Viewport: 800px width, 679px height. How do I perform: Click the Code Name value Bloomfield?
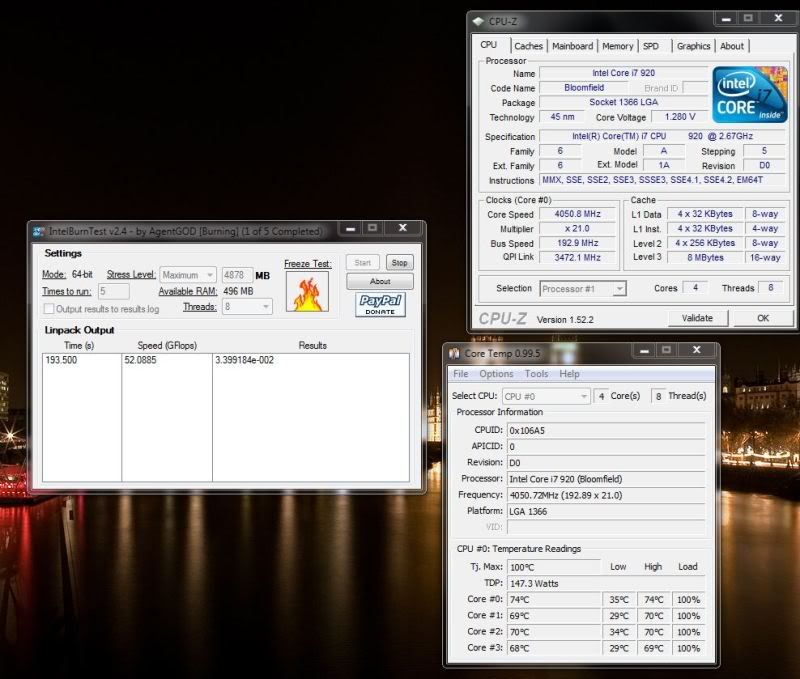584,88
